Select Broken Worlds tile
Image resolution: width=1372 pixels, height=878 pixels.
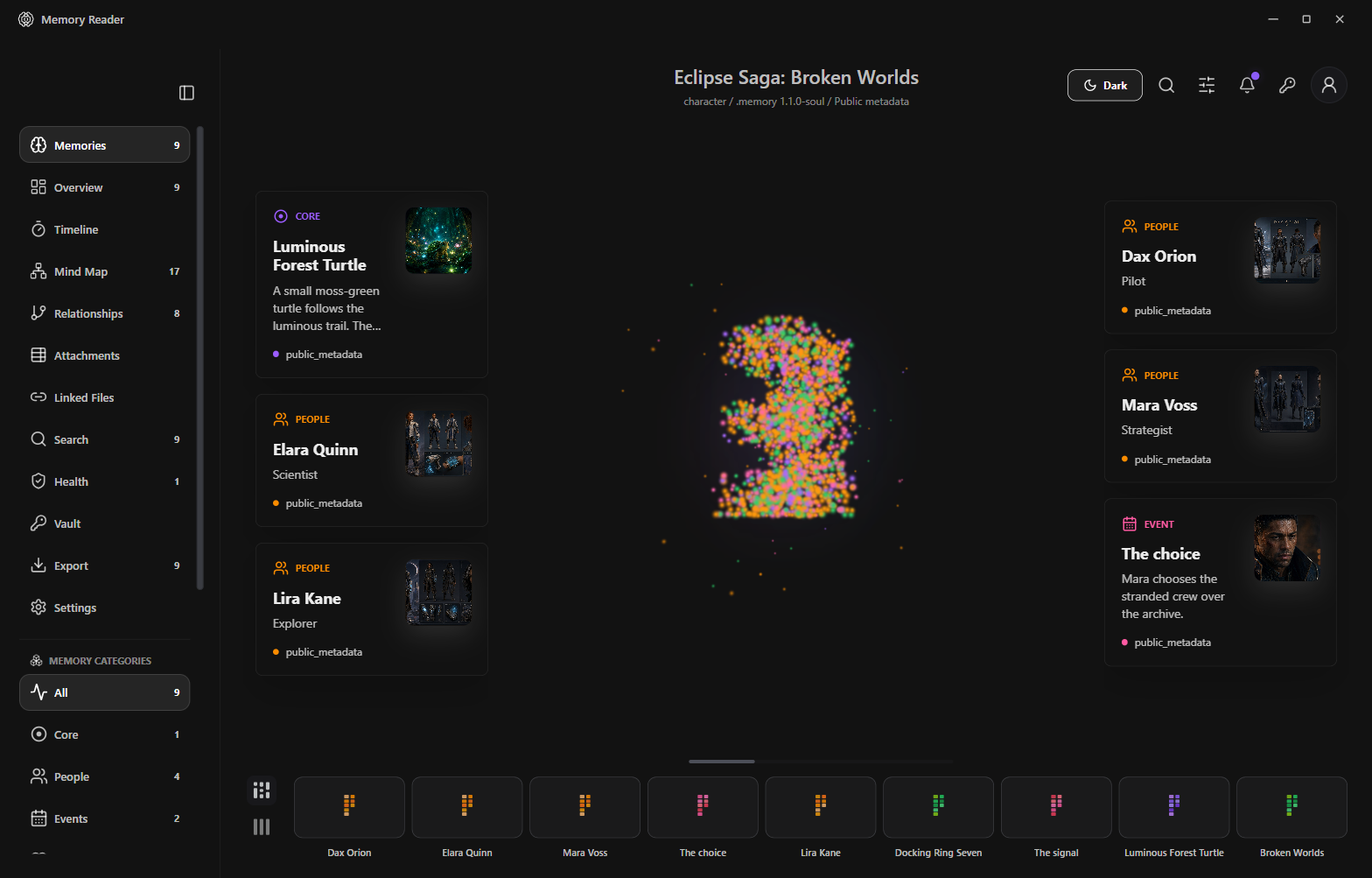tap(1291, 807)
